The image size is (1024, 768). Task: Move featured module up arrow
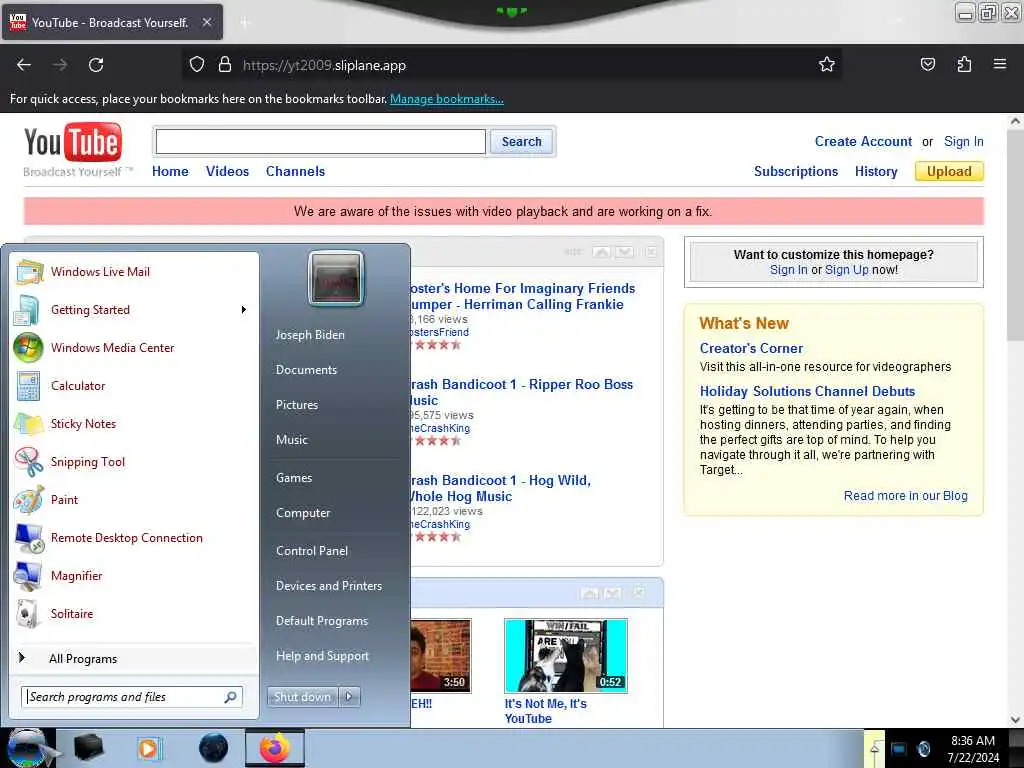point(601,252)
